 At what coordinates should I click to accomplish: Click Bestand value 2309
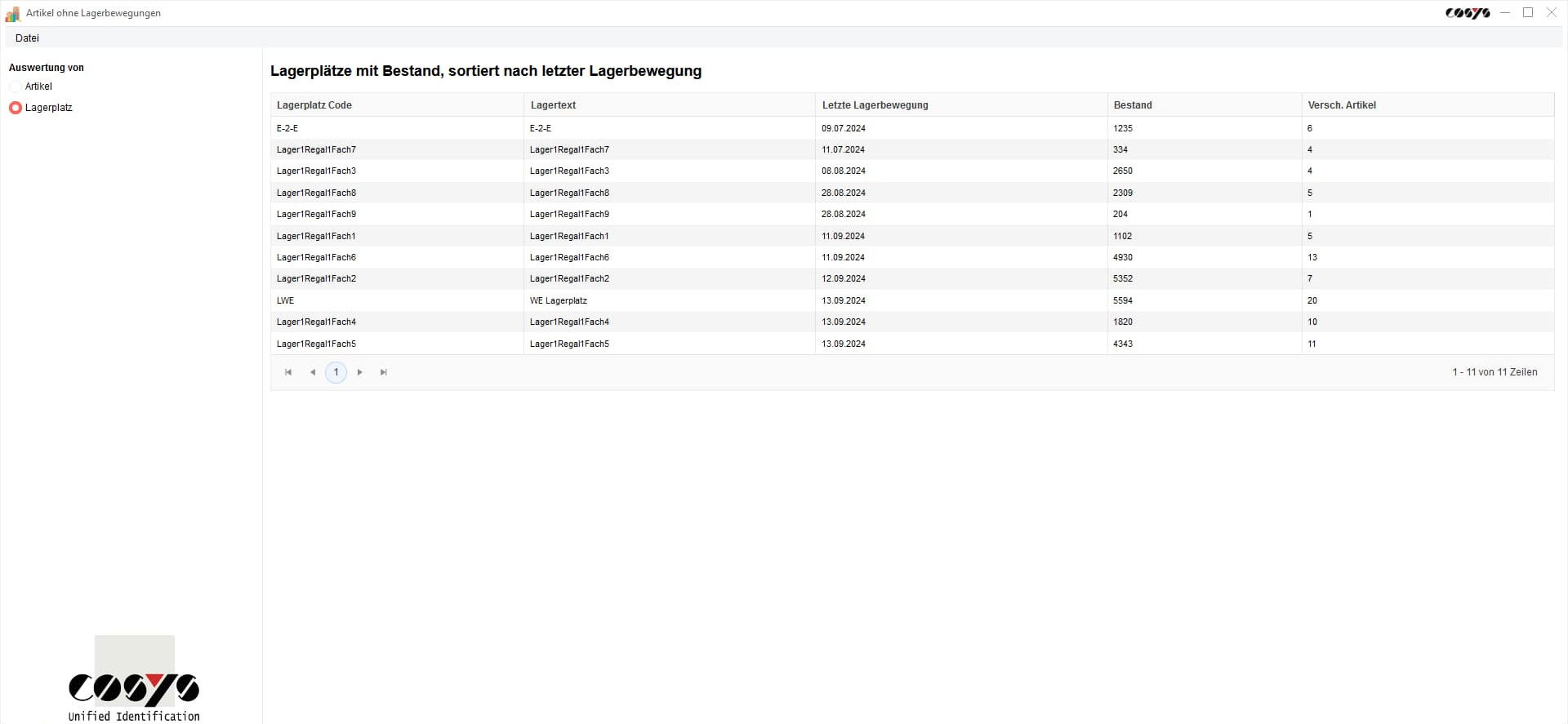click(1123, 193)
